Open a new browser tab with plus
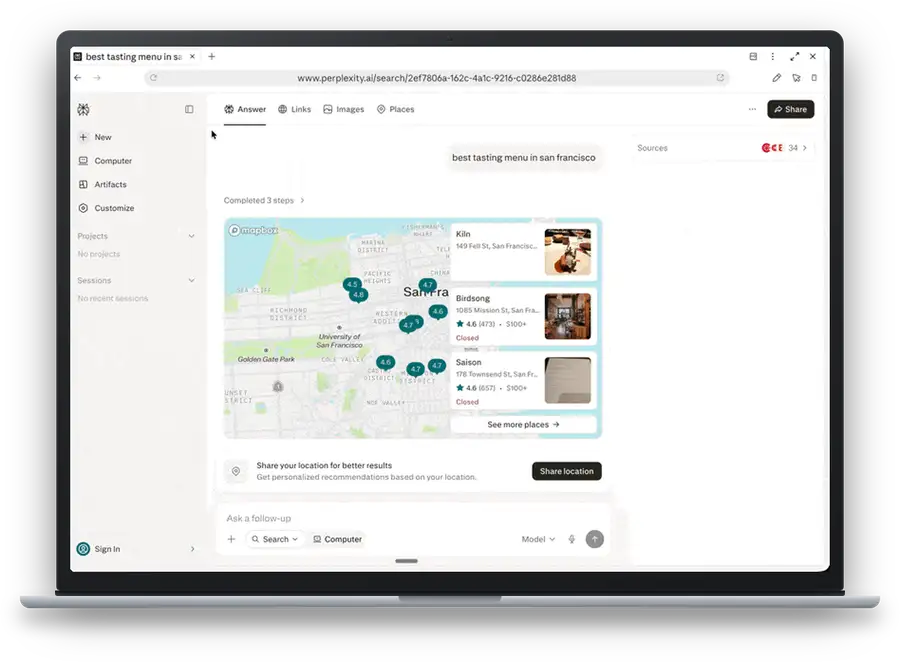Image resolution: width=900 pixels, height=662 pixels. 212,56
